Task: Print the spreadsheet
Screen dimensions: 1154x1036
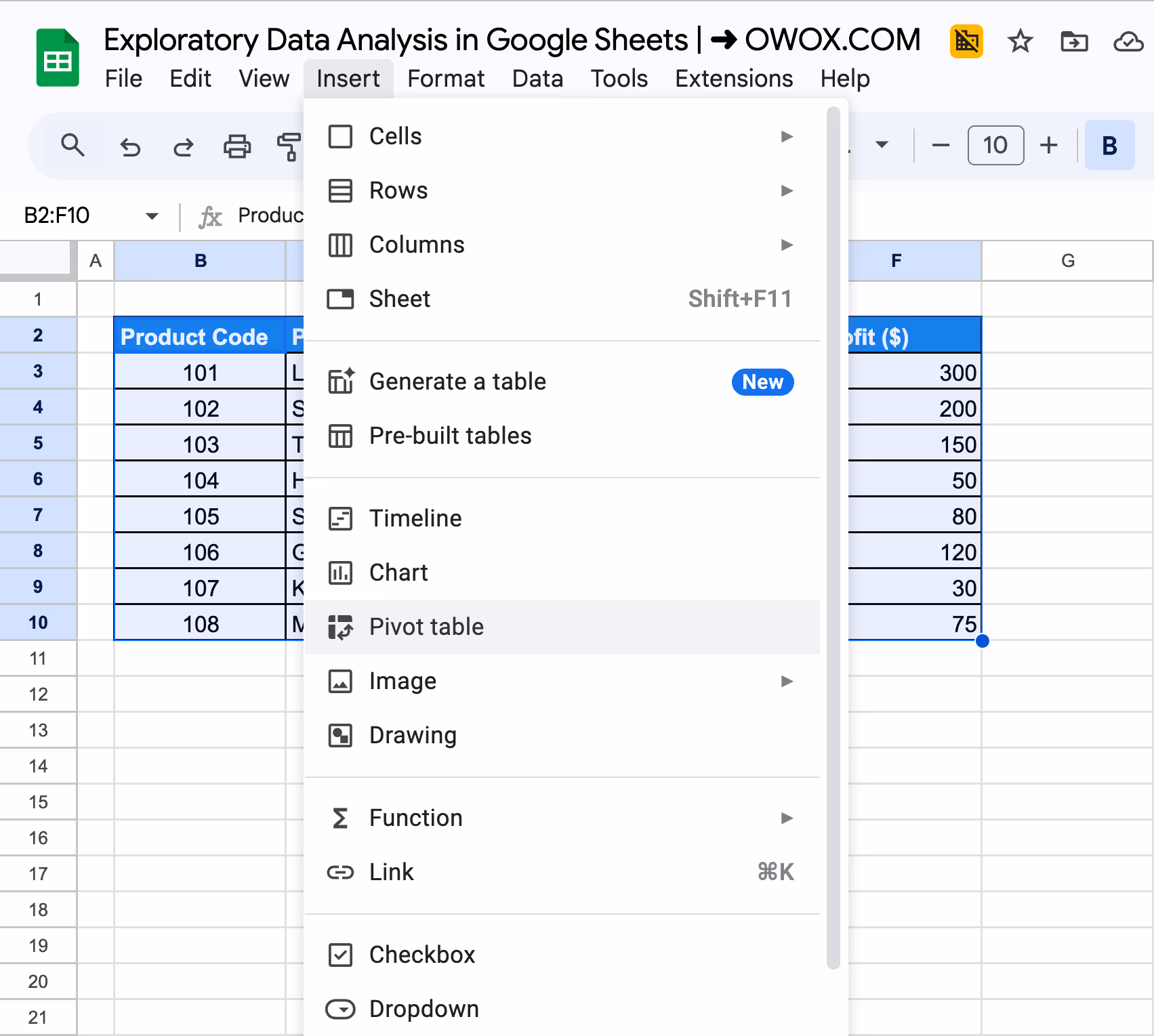Action: pyautogui.click(x=236, y=145)
